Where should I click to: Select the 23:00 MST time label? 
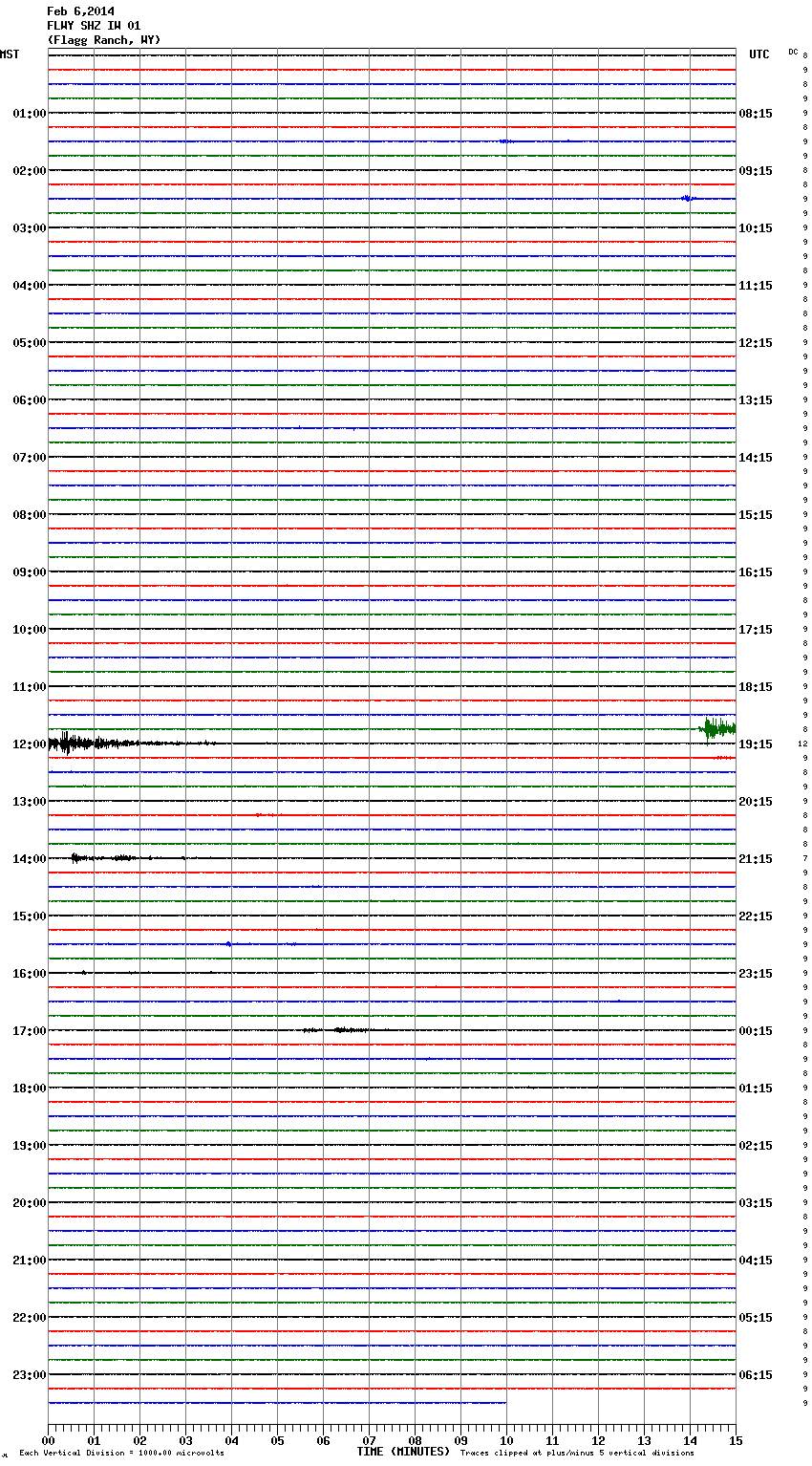30,1375
